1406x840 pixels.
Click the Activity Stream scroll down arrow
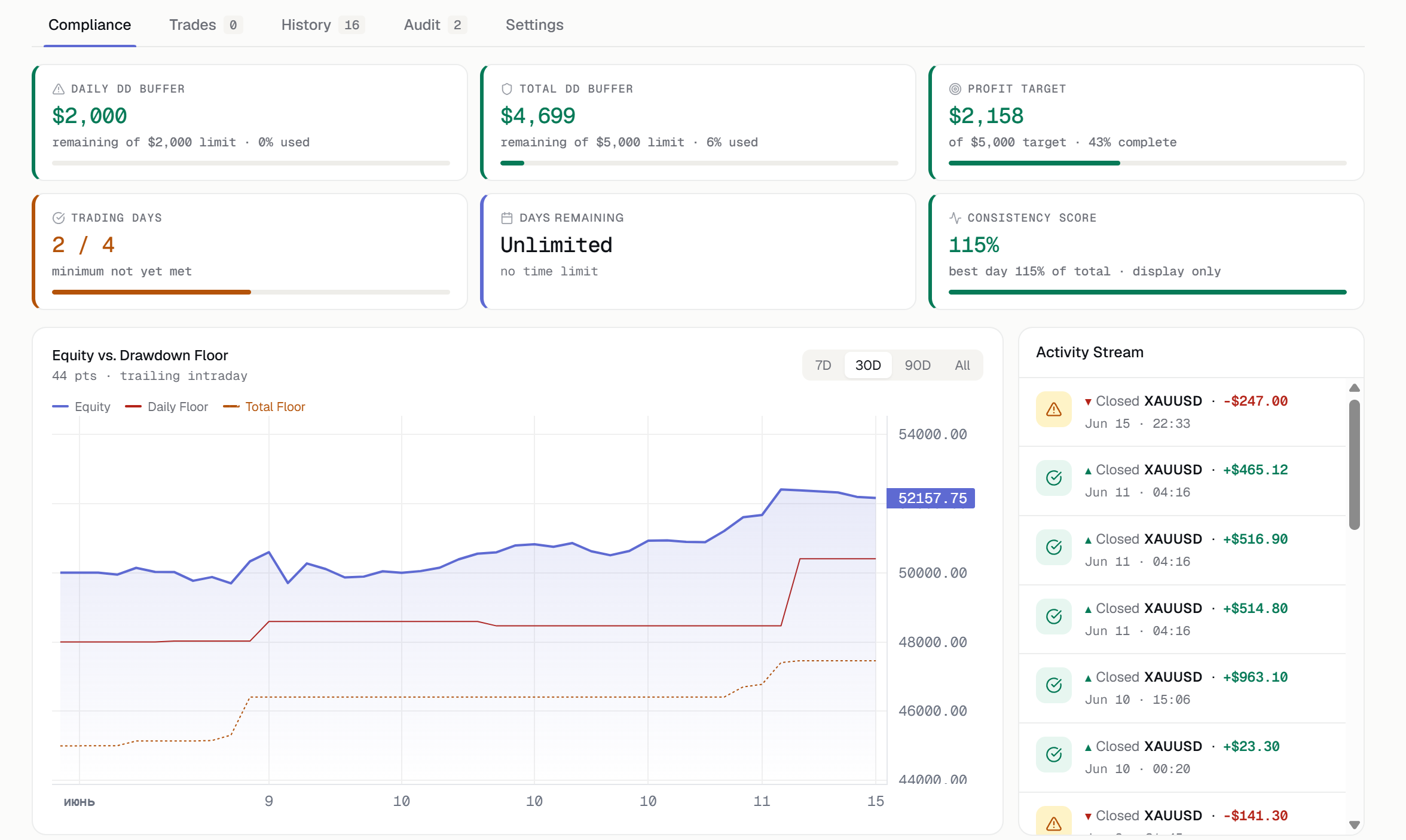tap(1355, 824)
